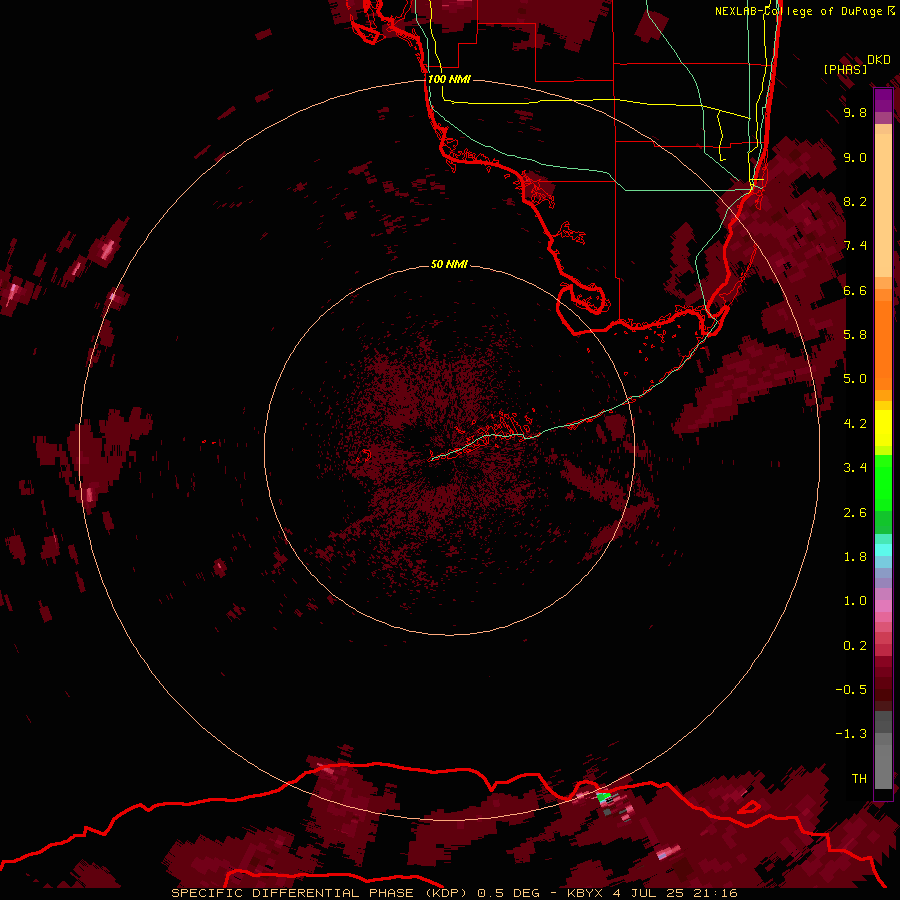Click the 4 JUL 25 21:16 timestamp
900x900 pixels.
click(x=675, y=893)
